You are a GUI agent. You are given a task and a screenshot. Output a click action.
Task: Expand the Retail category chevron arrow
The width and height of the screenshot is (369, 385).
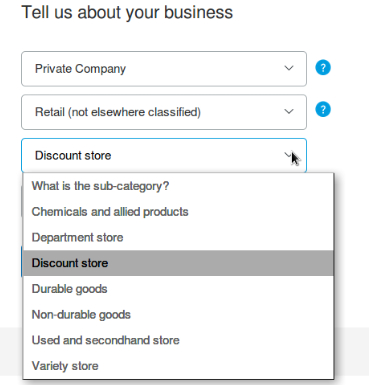pyautogui.click(x=289, y=112)
